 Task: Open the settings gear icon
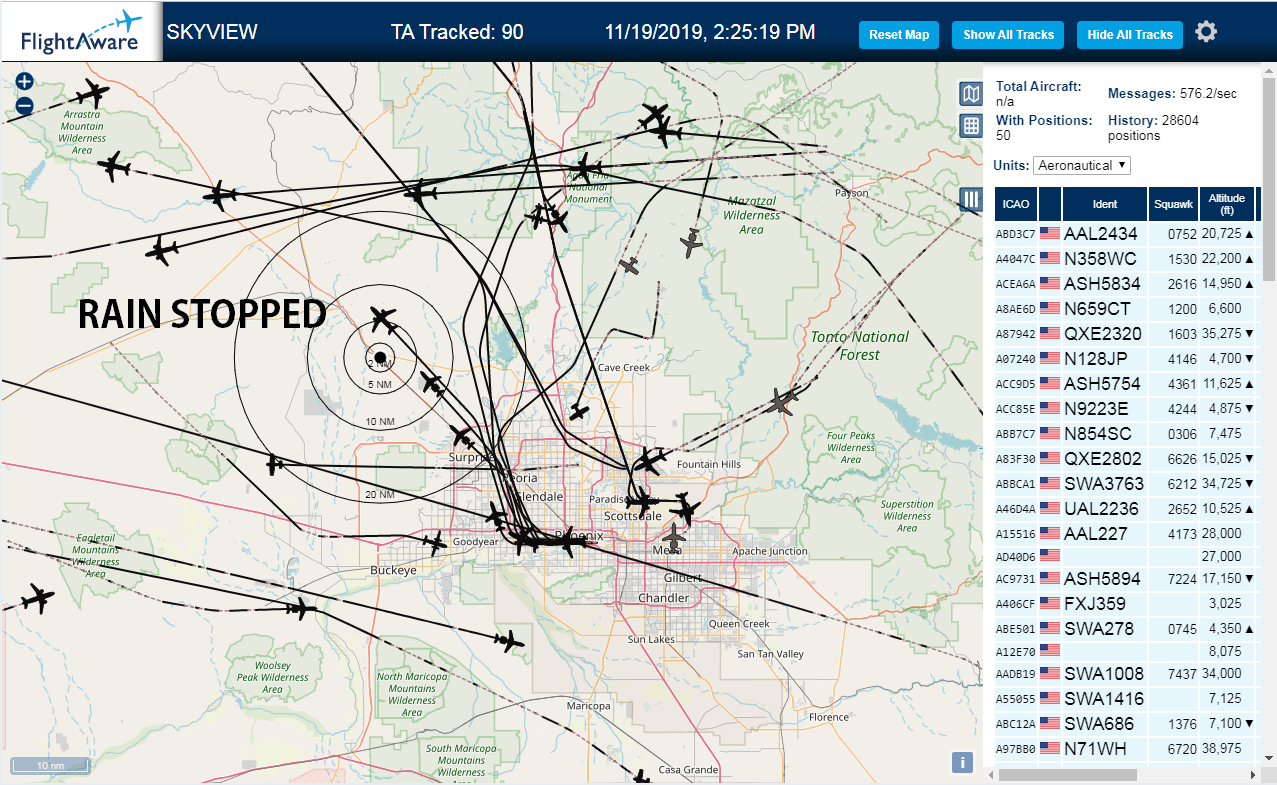(1206, 32)
